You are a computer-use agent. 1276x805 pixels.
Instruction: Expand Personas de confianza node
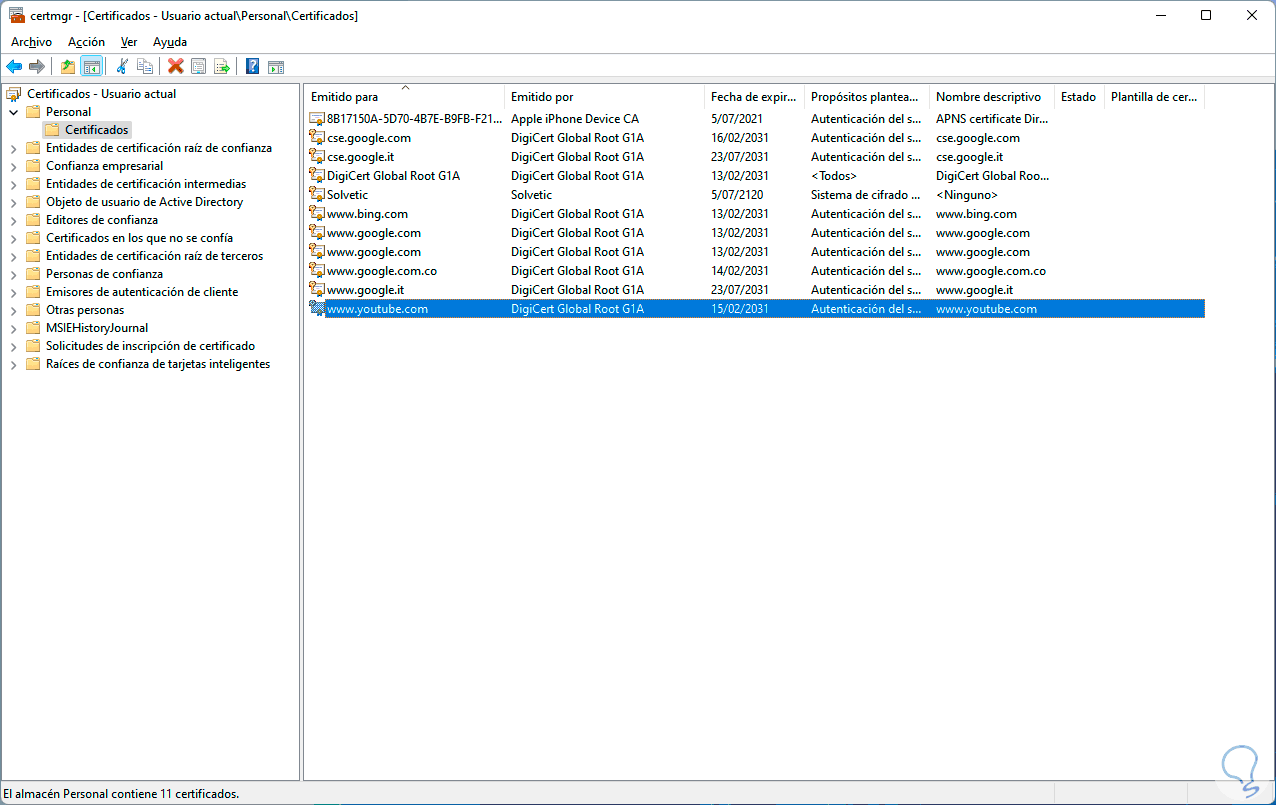click(14, 274)
